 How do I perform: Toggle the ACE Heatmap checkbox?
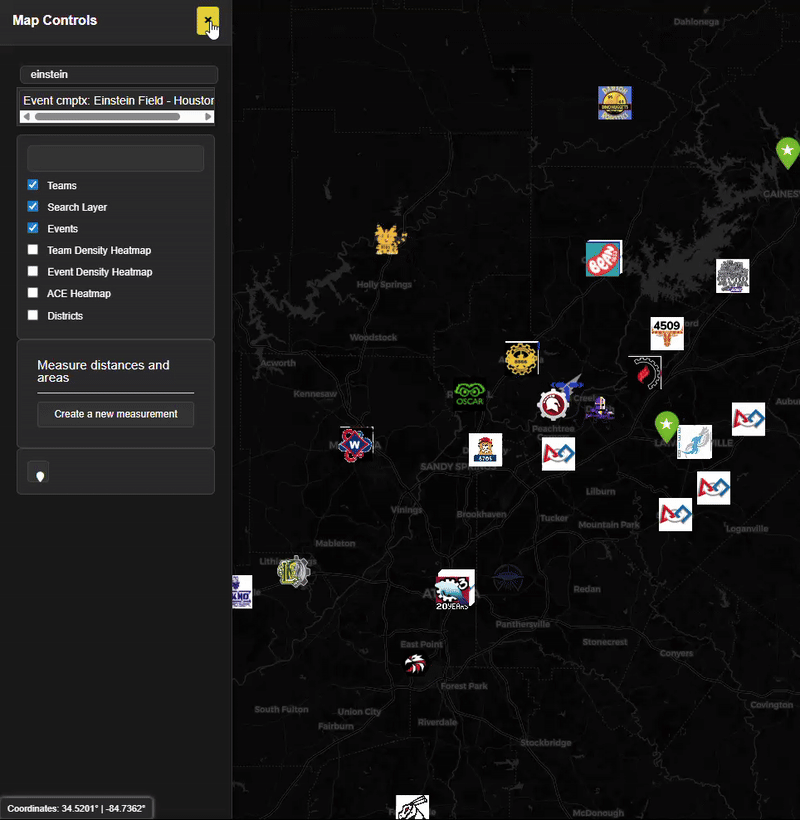pos(33,293)
